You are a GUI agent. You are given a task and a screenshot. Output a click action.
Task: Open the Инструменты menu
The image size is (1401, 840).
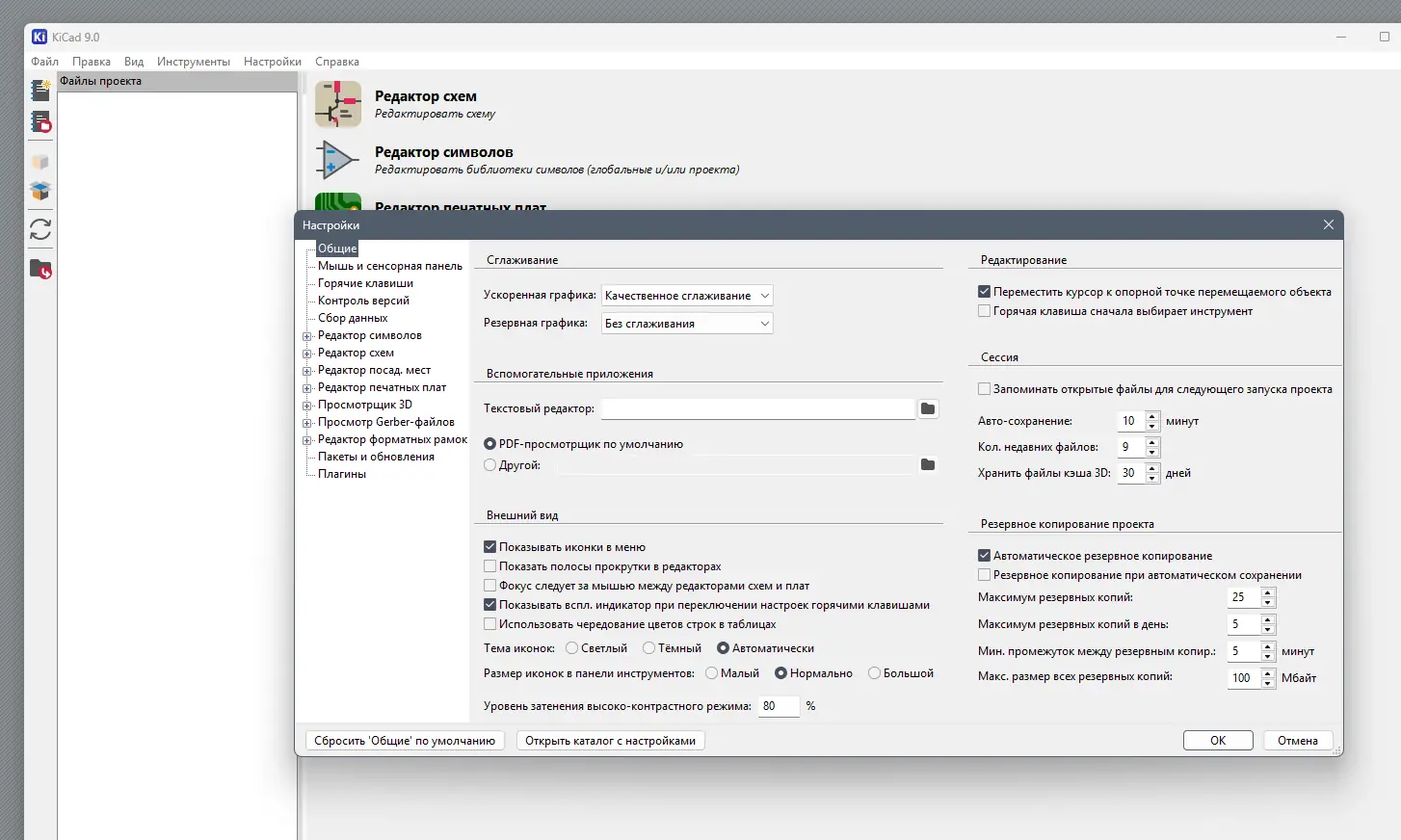[x=194, y=62]
